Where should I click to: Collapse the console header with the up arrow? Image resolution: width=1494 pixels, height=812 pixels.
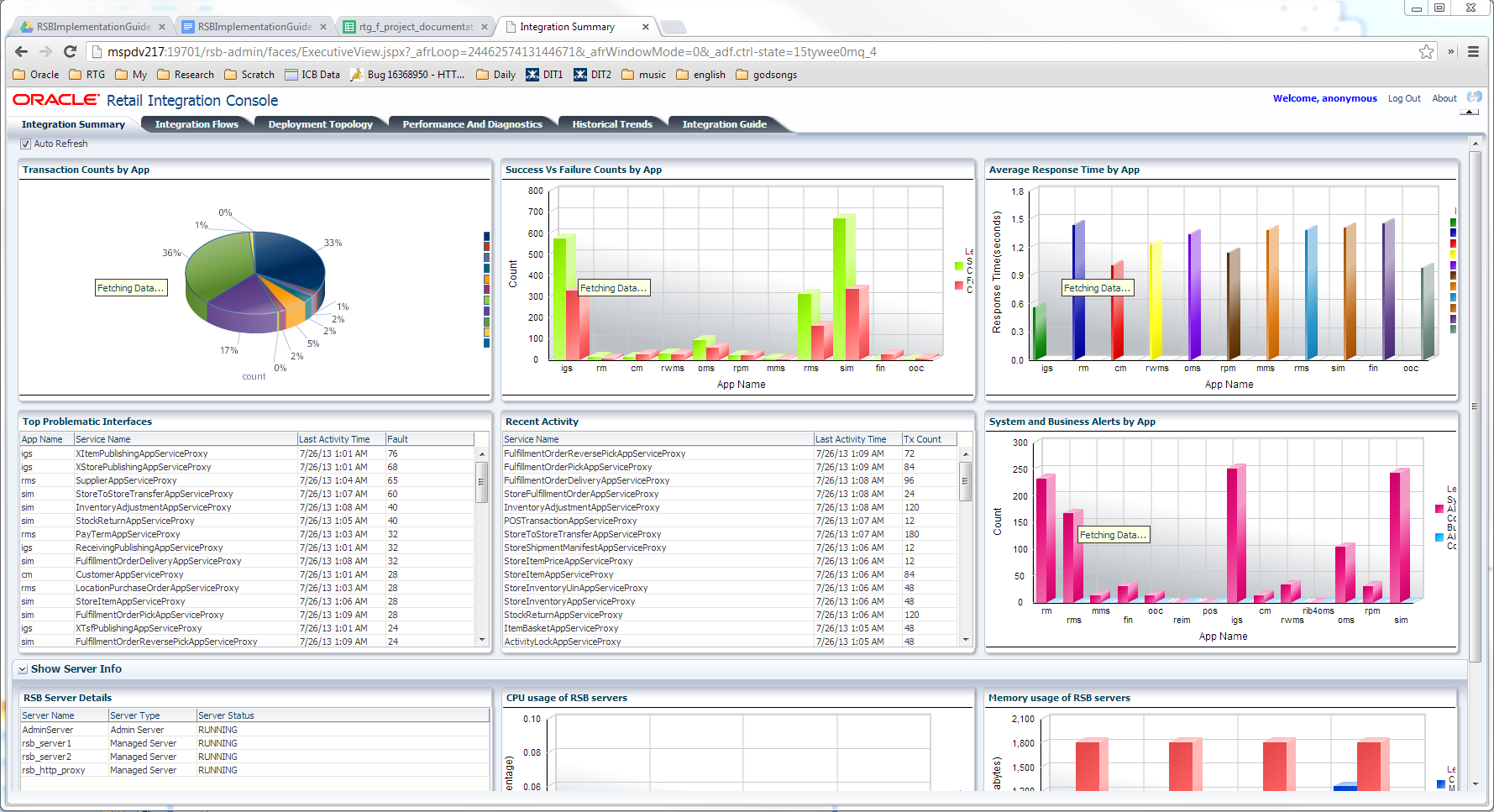(x=1469, y=112)
